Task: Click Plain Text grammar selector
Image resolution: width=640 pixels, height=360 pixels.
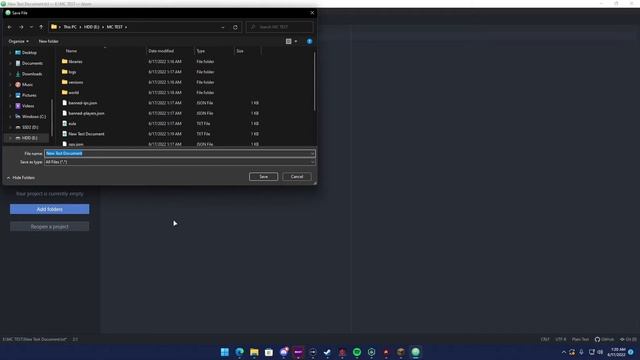Action: point(580,339)
